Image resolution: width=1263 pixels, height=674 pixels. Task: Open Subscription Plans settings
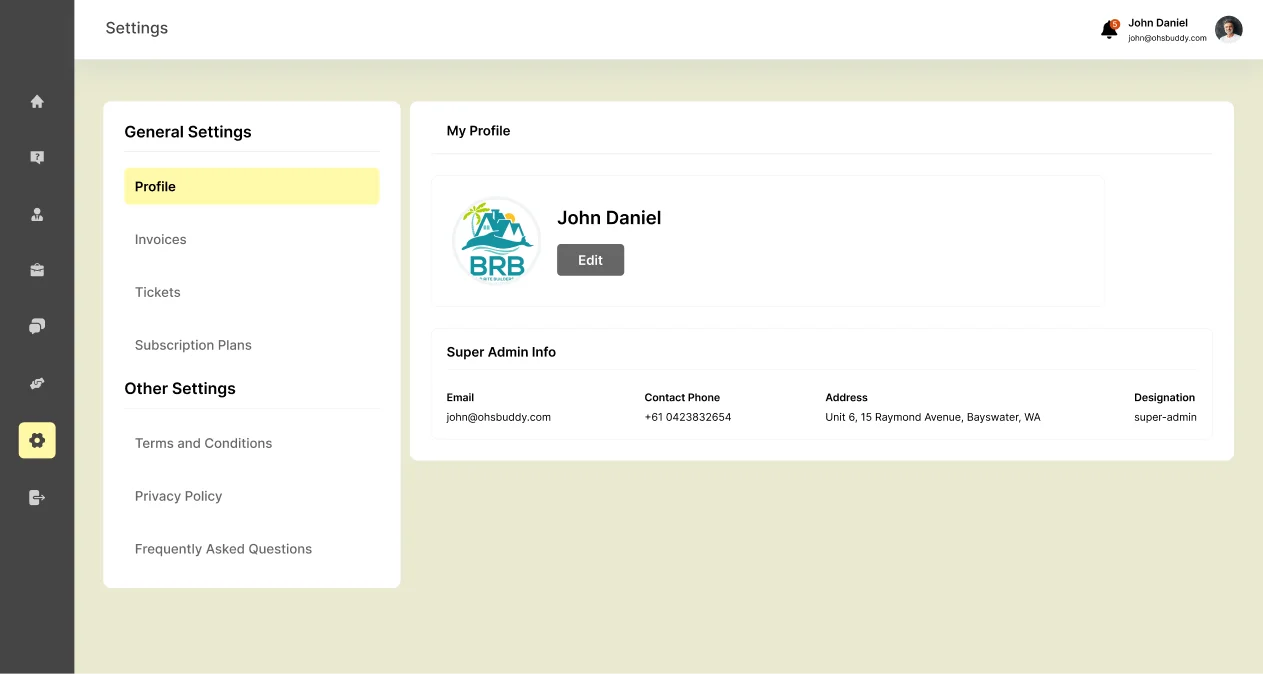point(193,345)
